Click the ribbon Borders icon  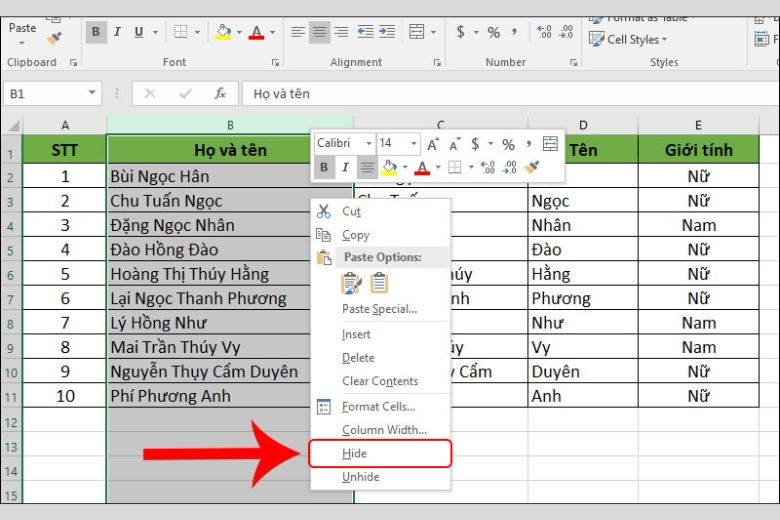click(181, 32)
